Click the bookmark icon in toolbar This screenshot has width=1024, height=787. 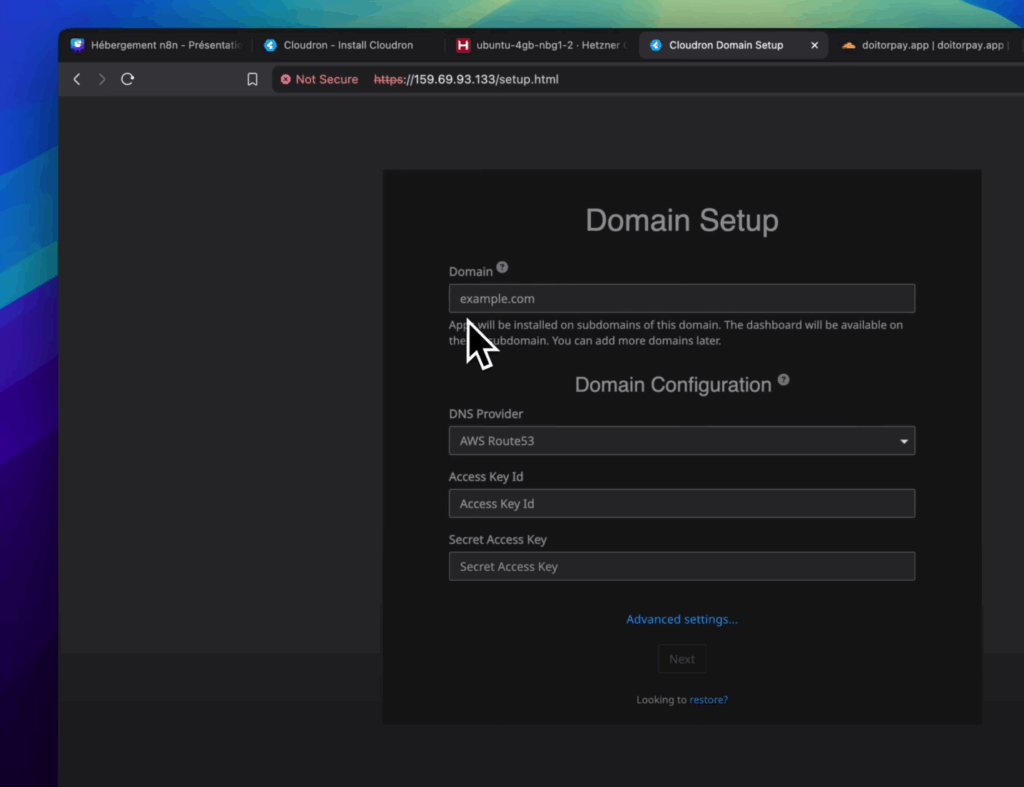(252, 79)
